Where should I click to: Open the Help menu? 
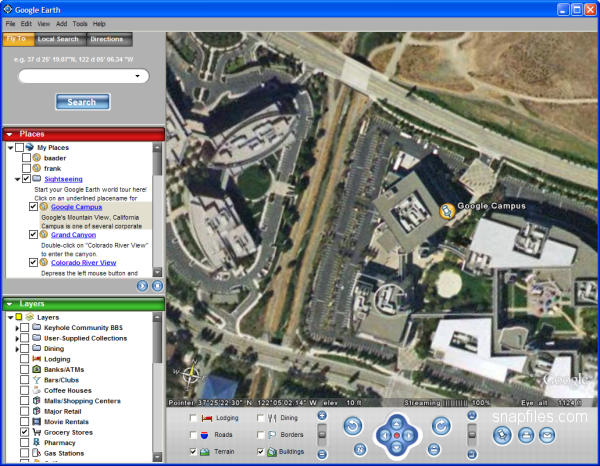click(99, 24)
